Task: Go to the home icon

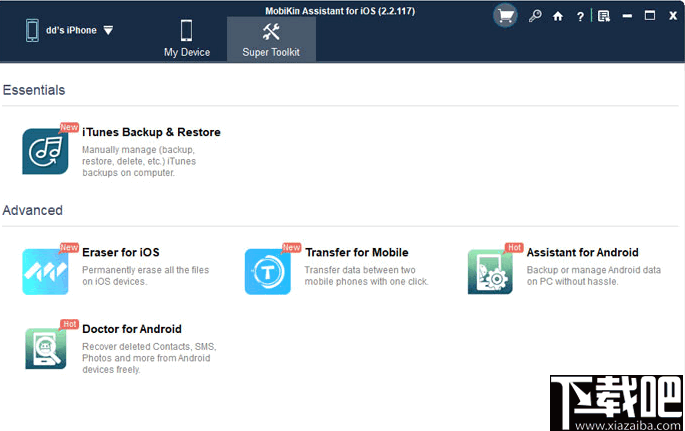Action: pyautogui.click(x=558, y=17)
